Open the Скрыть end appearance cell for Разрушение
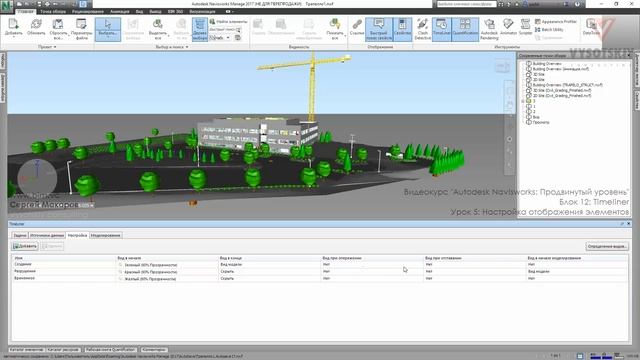 pyautogui.click(x=269, y=272)
